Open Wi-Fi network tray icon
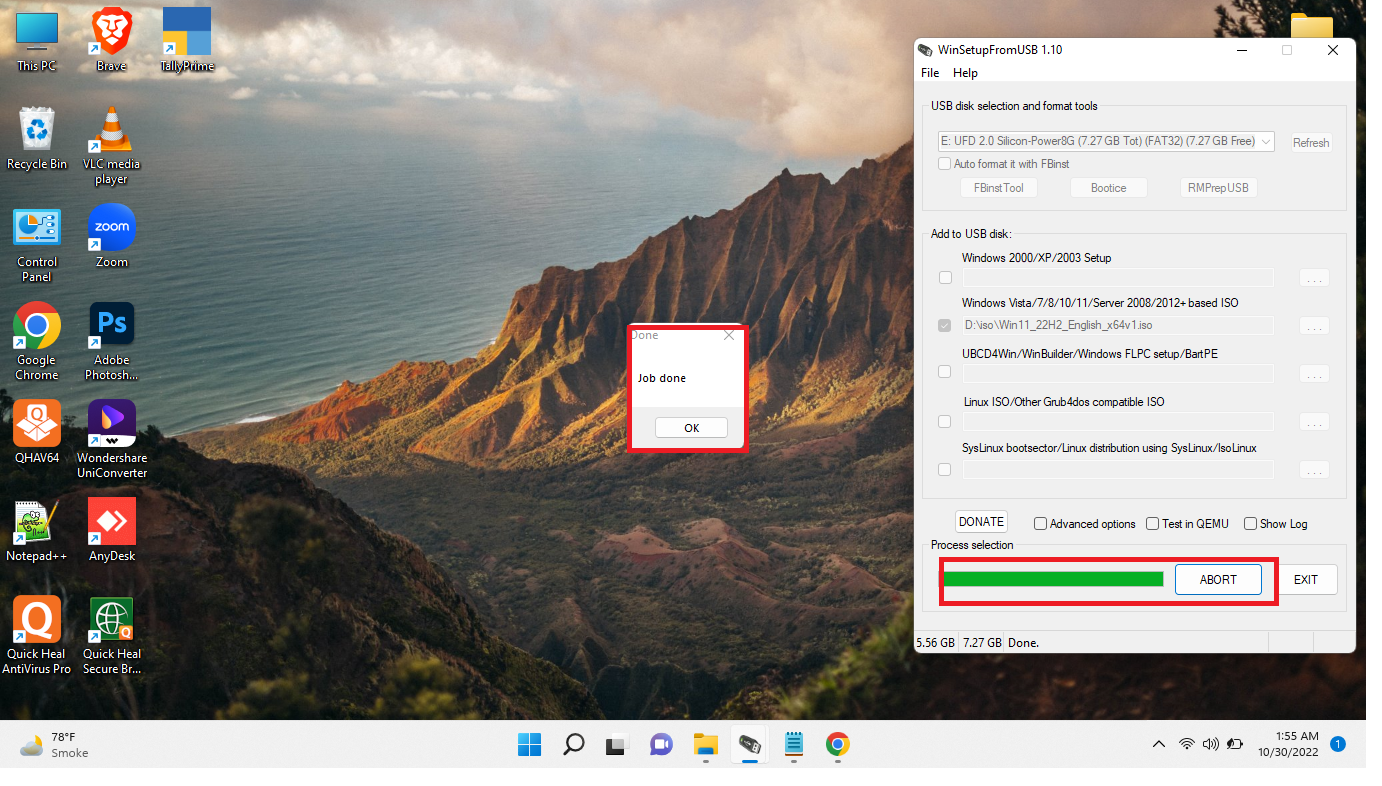 coord(1187,744)
